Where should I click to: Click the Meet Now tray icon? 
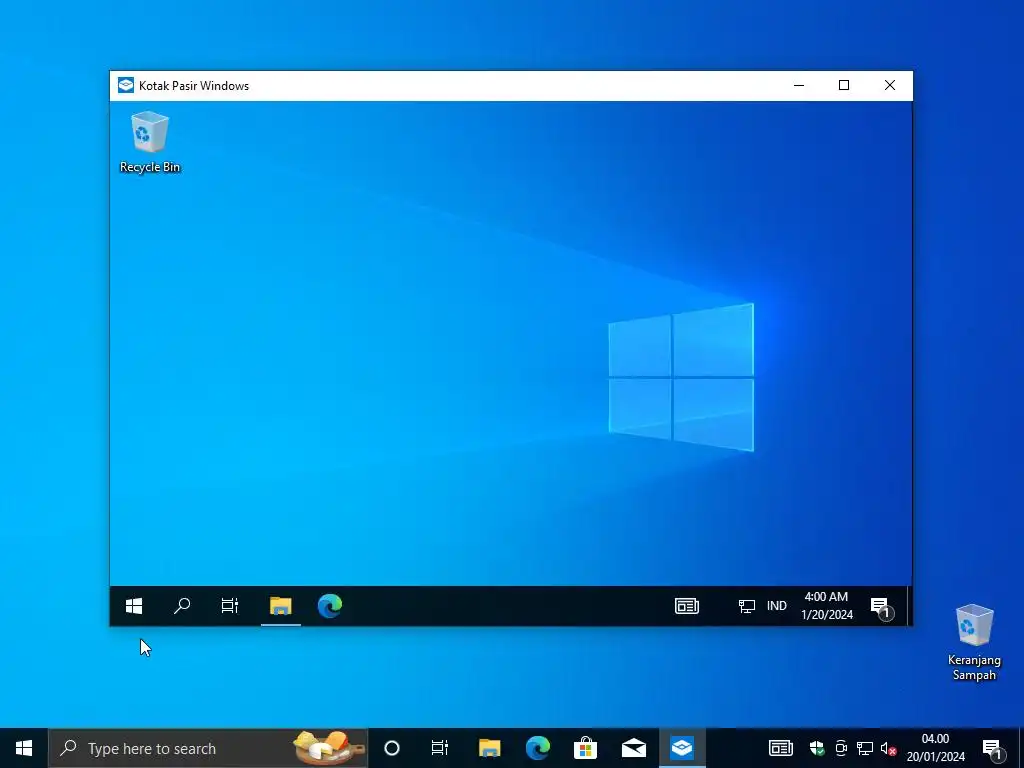pyautogui.click(x=841, y=748)
